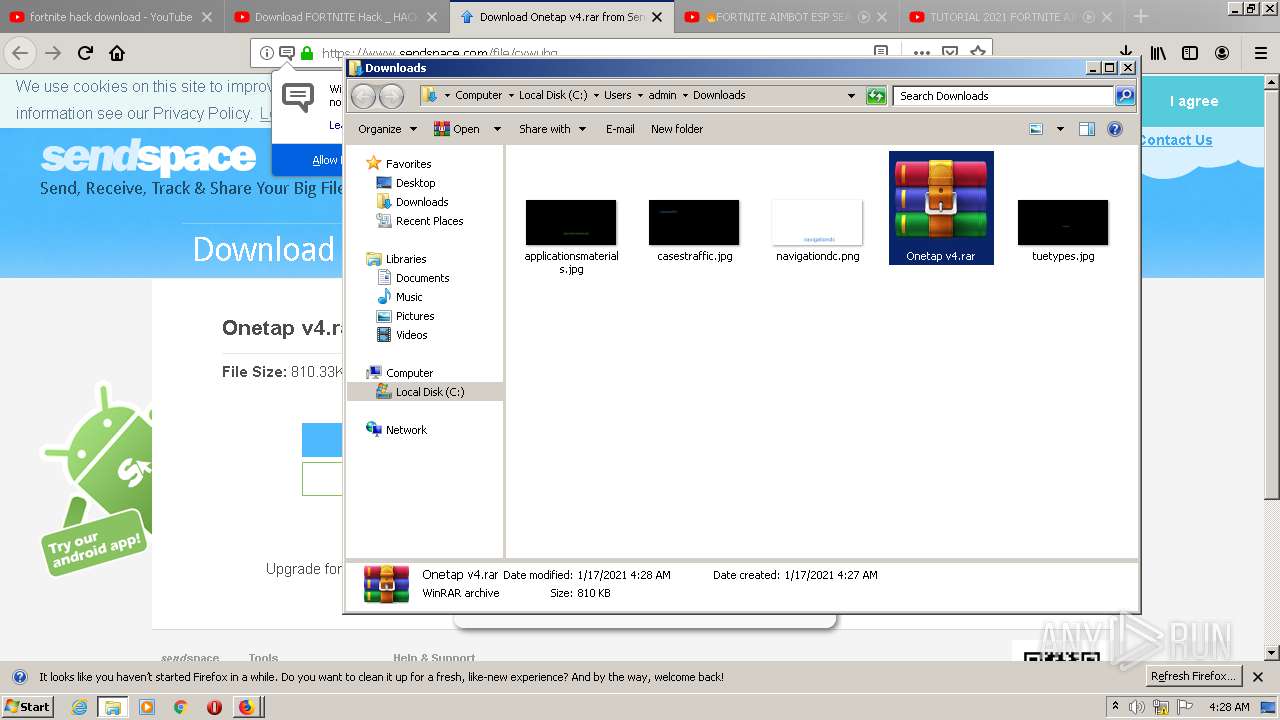This screenshot has width=1280, height=720.
Task: Click the change view icon
Action: click(1036, 129)
